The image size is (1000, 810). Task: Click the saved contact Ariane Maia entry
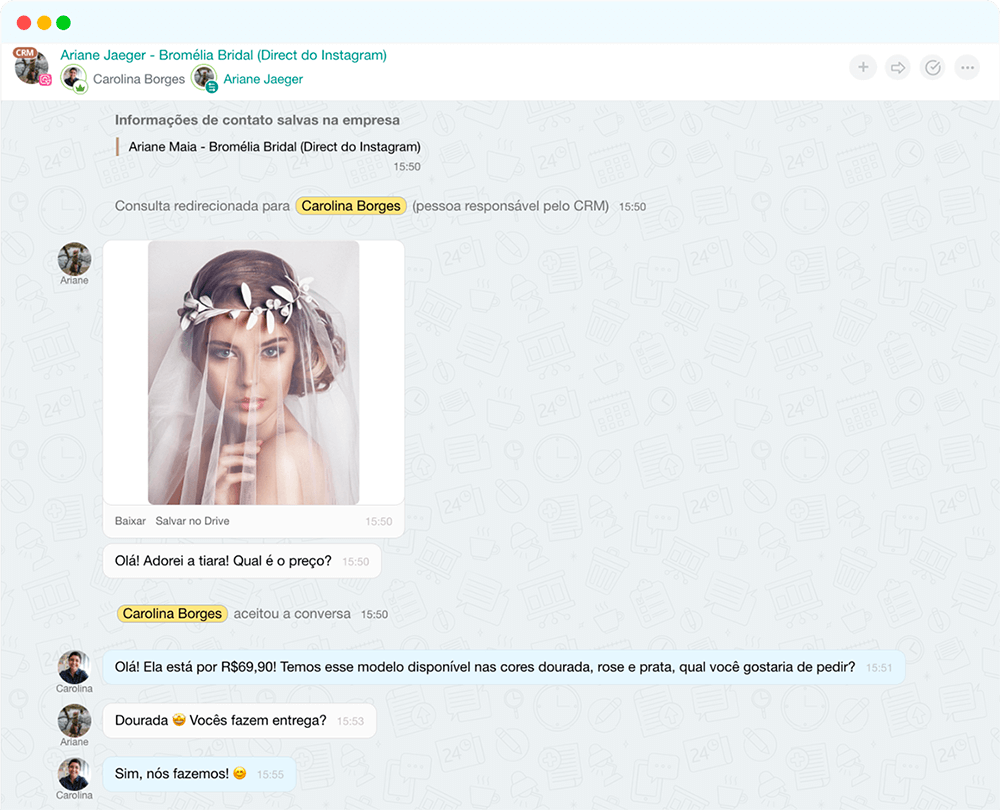(x=274, y=147)
